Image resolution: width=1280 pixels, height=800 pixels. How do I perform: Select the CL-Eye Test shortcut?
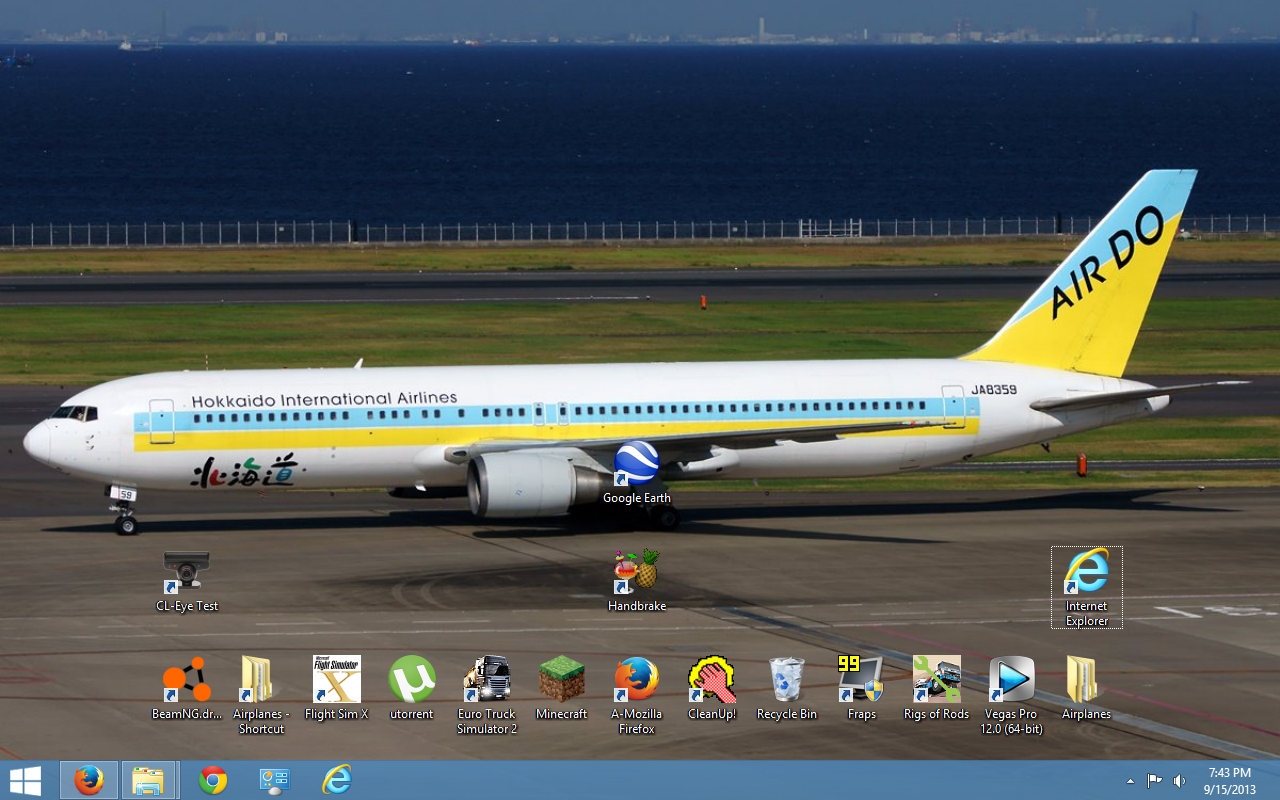187,581
